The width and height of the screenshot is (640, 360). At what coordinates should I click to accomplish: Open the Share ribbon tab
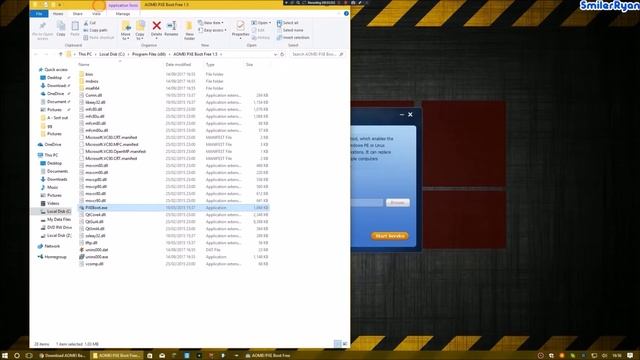point(78,14)
